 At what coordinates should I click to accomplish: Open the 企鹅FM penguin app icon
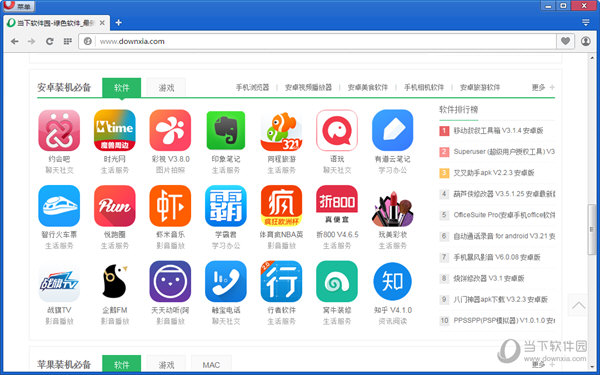[x=114, y=282]
